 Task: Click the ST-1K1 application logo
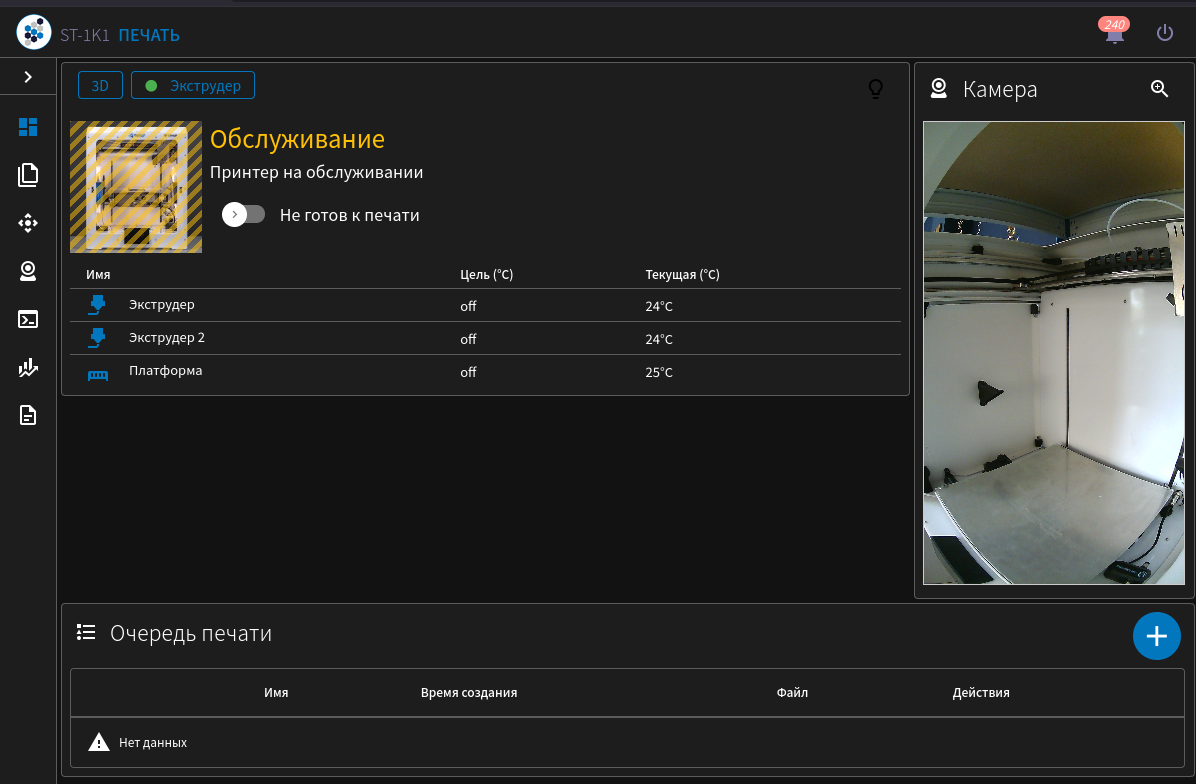coord(34,33)
